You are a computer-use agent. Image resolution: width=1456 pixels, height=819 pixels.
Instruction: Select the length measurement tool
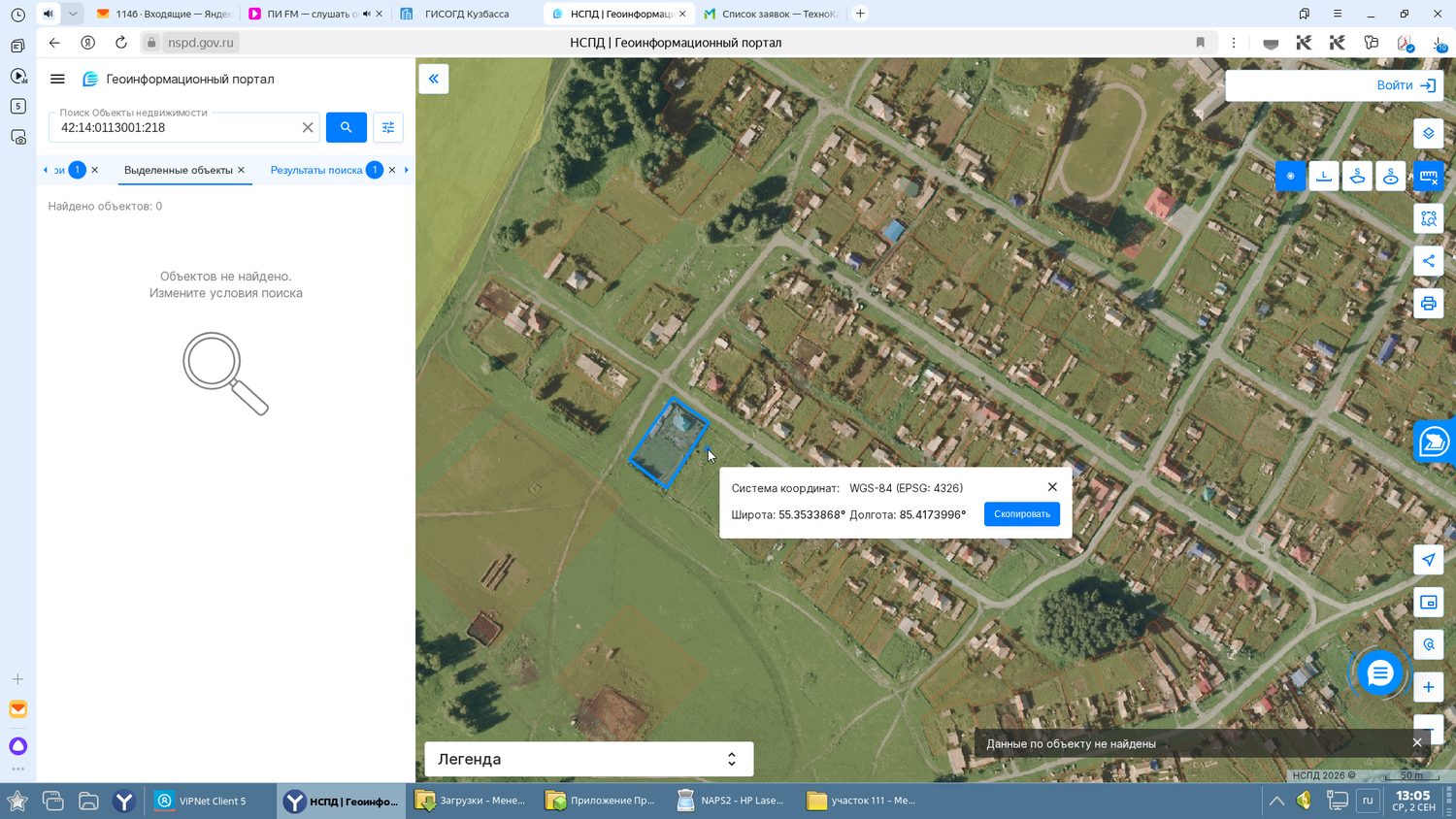tap(1324, 176)
